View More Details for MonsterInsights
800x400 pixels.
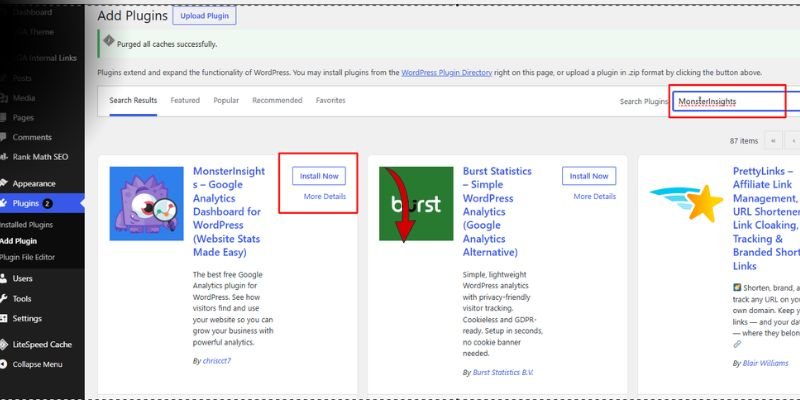[x=325, y=196]
